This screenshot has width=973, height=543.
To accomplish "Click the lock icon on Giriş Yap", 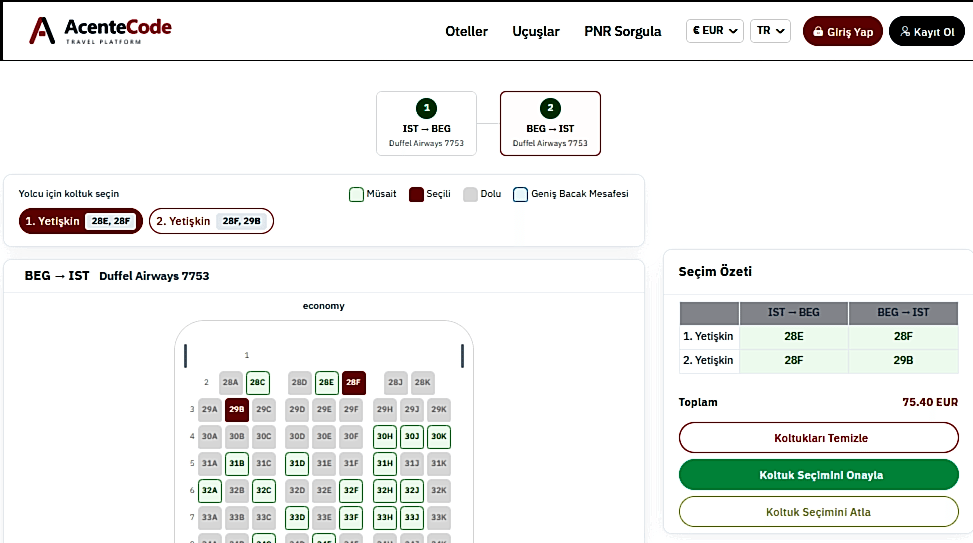I will pos(818,32).
